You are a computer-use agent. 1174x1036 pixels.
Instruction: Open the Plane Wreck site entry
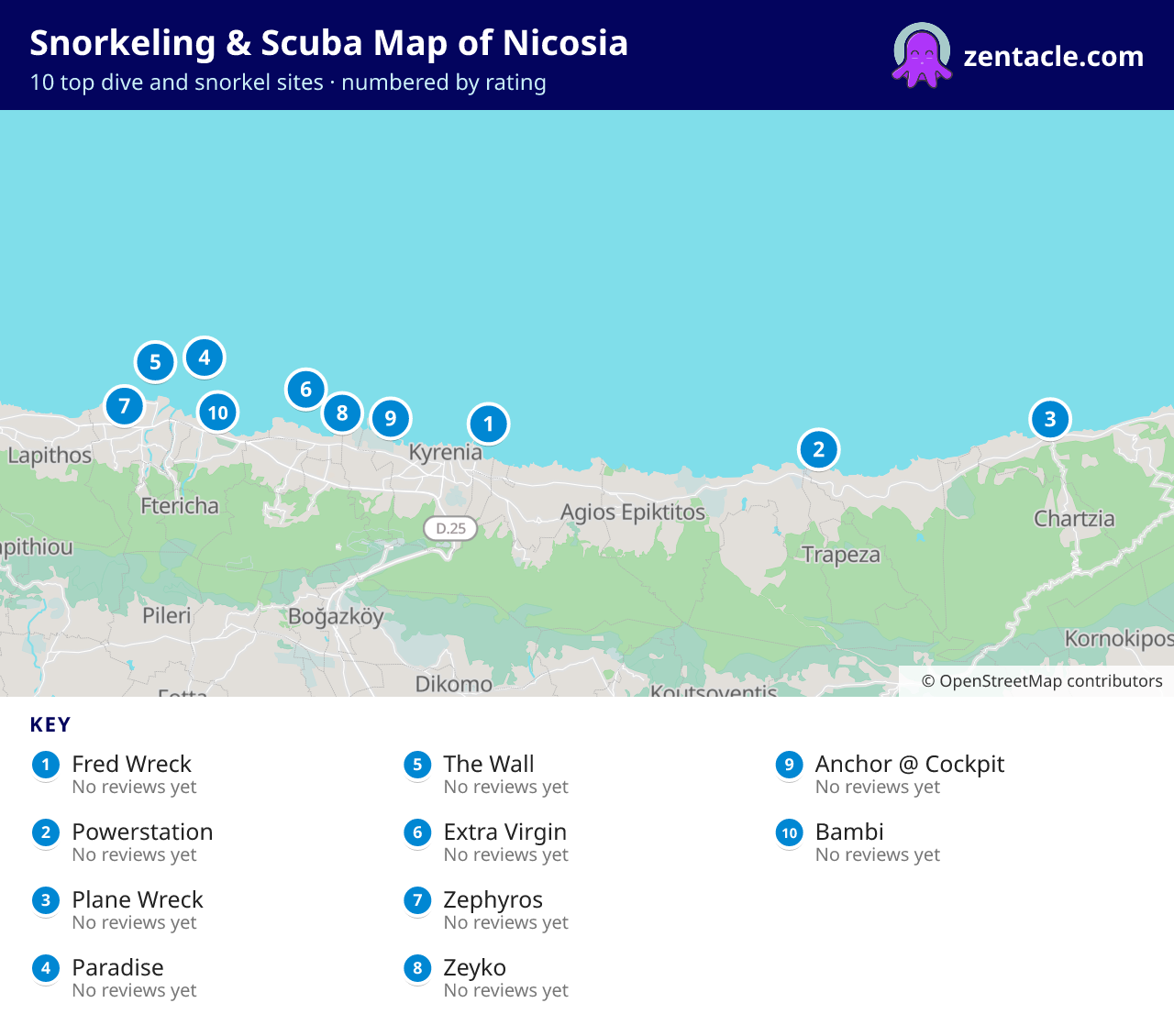[x=138, y=899]
